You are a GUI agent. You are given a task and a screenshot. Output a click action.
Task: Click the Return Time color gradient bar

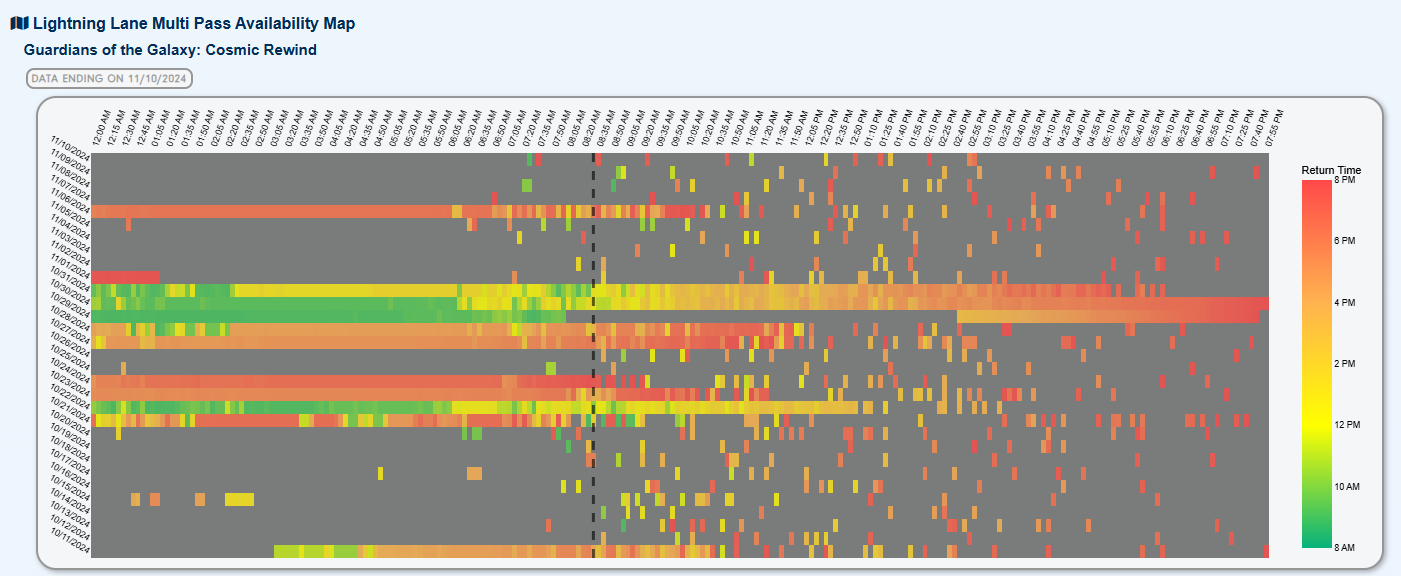click(1316, 364)
